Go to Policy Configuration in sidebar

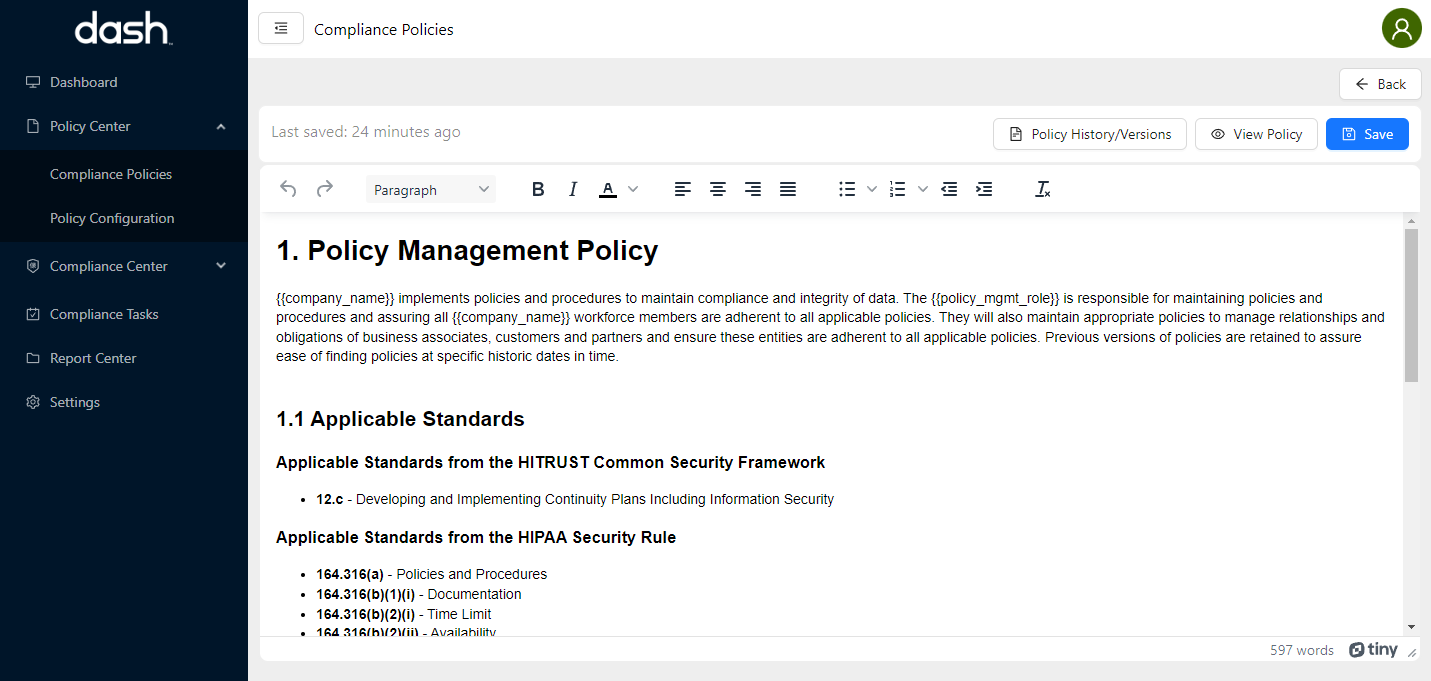click(112, 218)
